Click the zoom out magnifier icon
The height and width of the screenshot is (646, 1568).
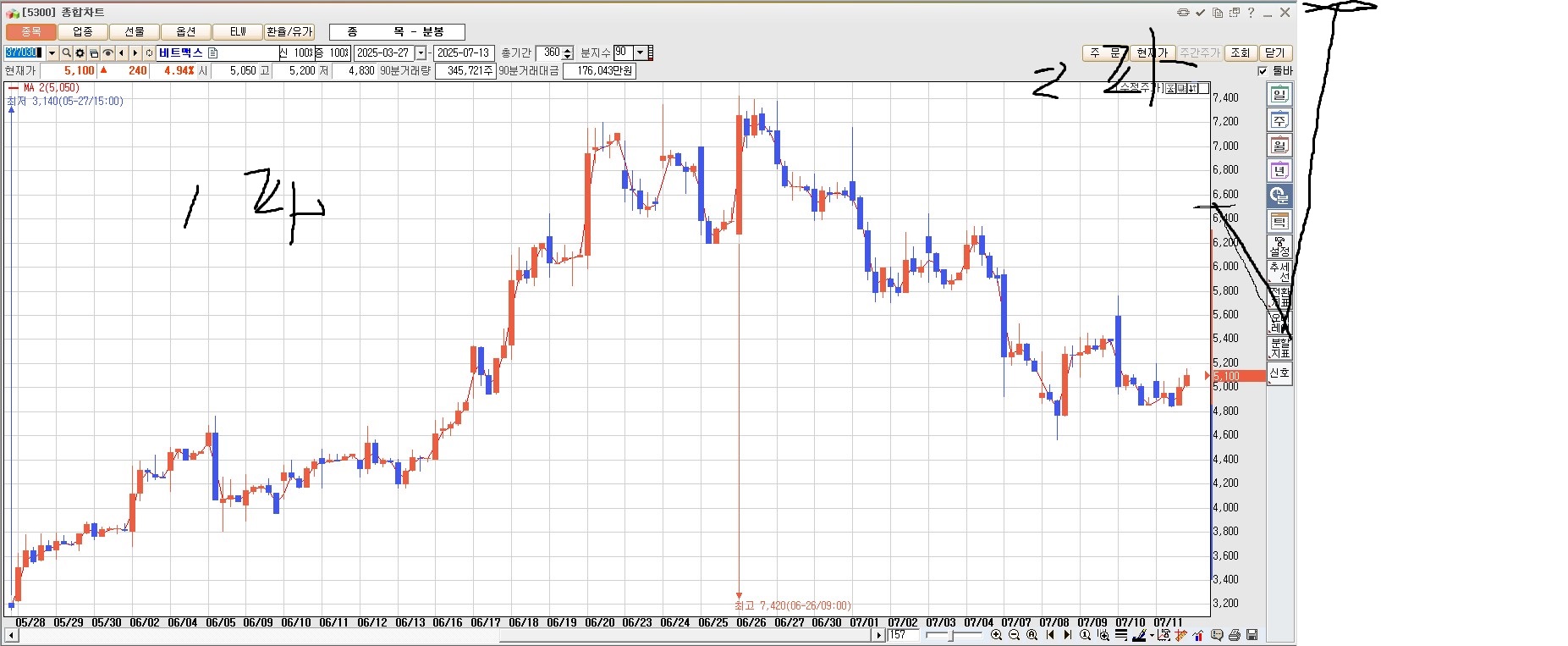1015,635
